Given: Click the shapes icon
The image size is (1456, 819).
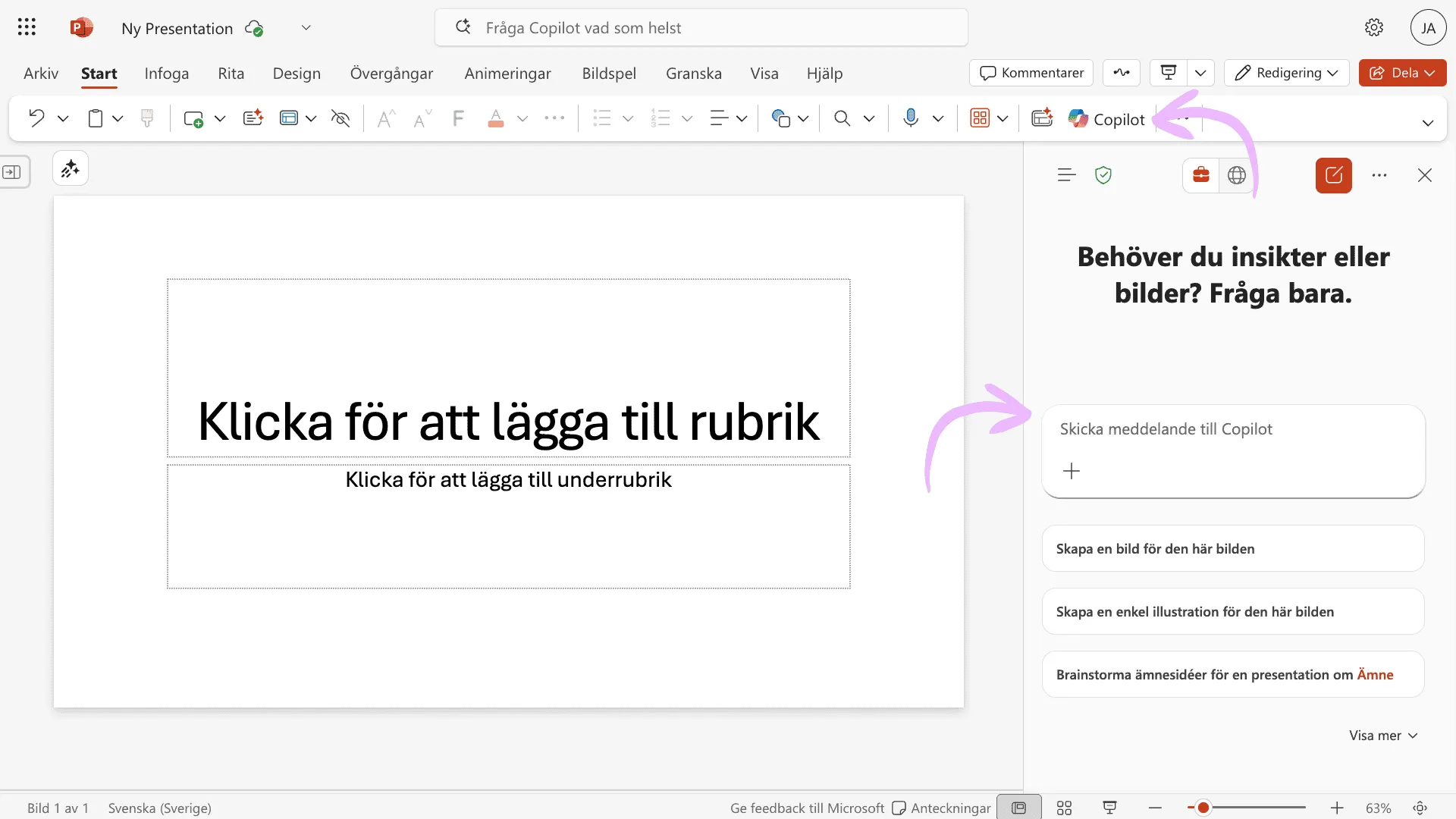Looking at the screenshot, I should (x=781, y=118).
